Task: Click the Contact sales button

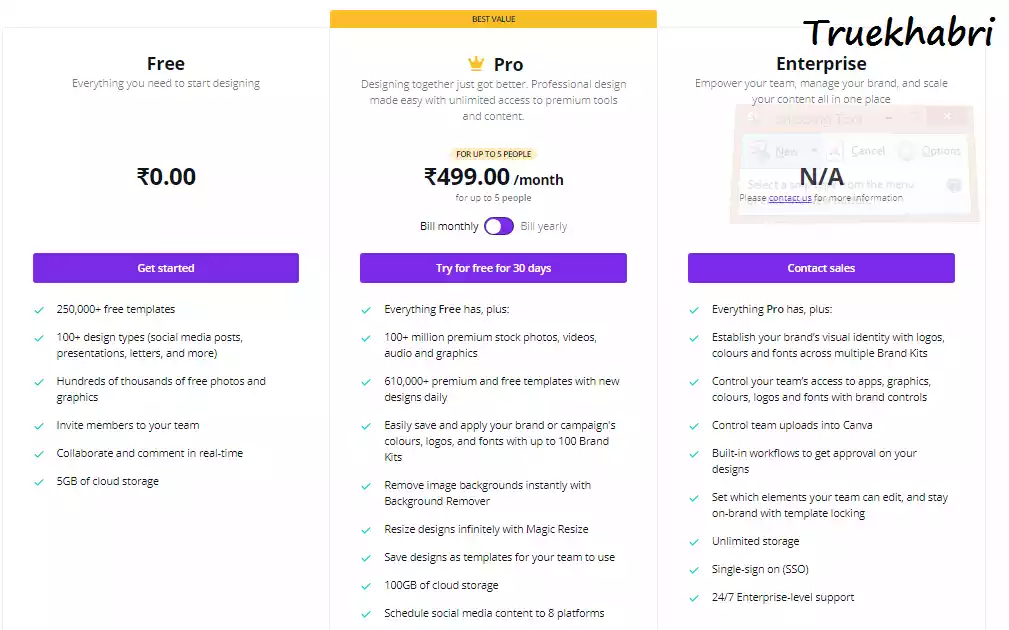Action: (x=821, y=268)
